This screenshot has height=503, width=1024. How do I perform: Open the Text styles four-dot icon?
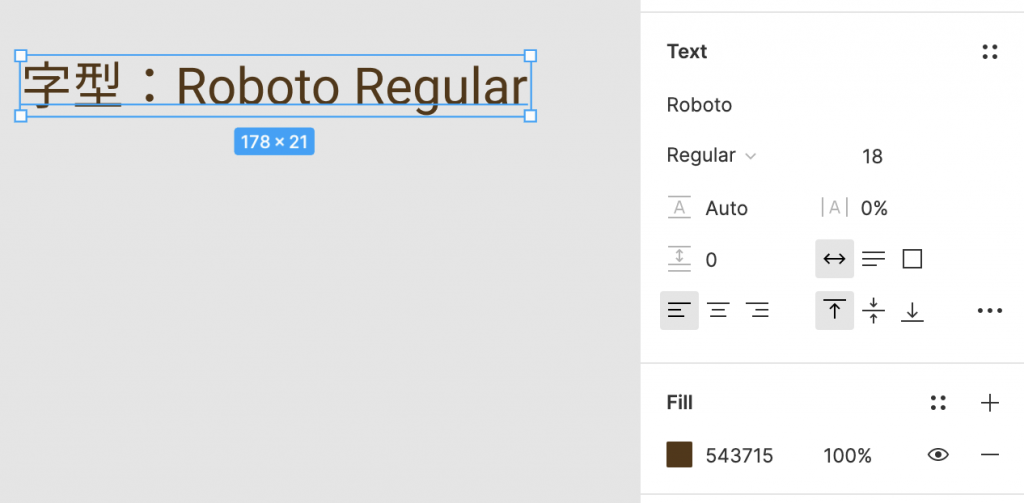tap(989, 52)
